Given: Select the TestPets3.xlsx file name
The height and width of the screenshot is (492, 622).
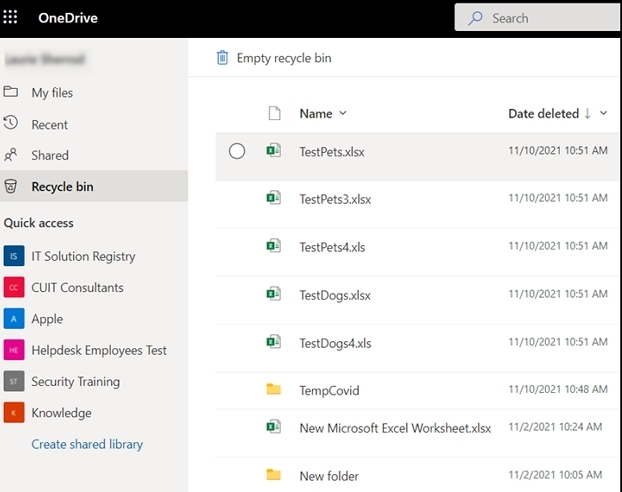Looking at the screenshot, I should point(335,199).
